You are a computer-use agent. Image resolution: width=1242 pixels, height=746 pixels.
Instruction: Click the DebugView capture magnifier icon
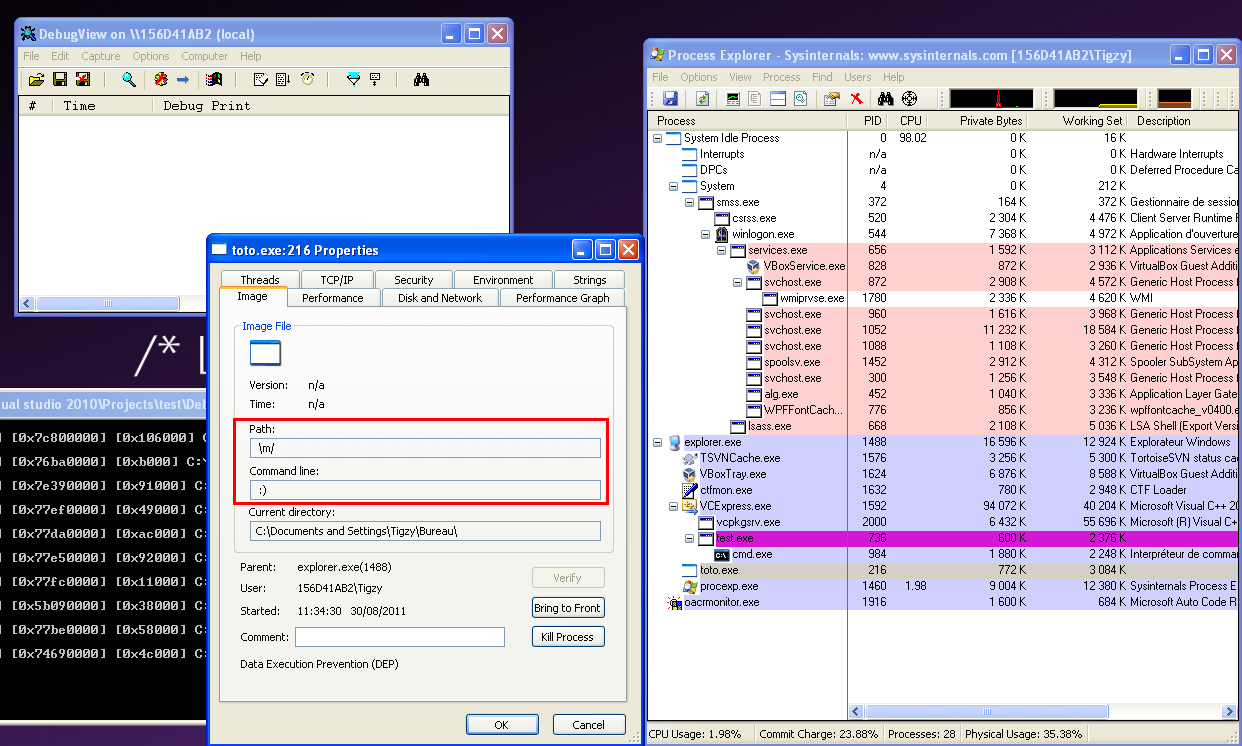[128, 79]
